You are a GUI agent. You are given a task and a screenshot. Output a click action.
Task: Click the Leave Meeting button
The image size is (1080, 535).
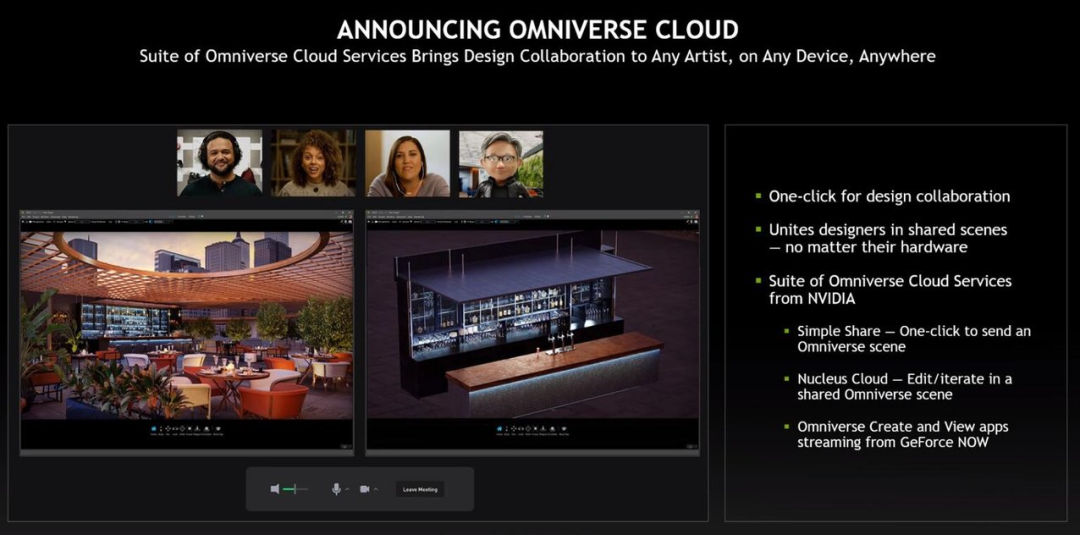coord(420,490)
